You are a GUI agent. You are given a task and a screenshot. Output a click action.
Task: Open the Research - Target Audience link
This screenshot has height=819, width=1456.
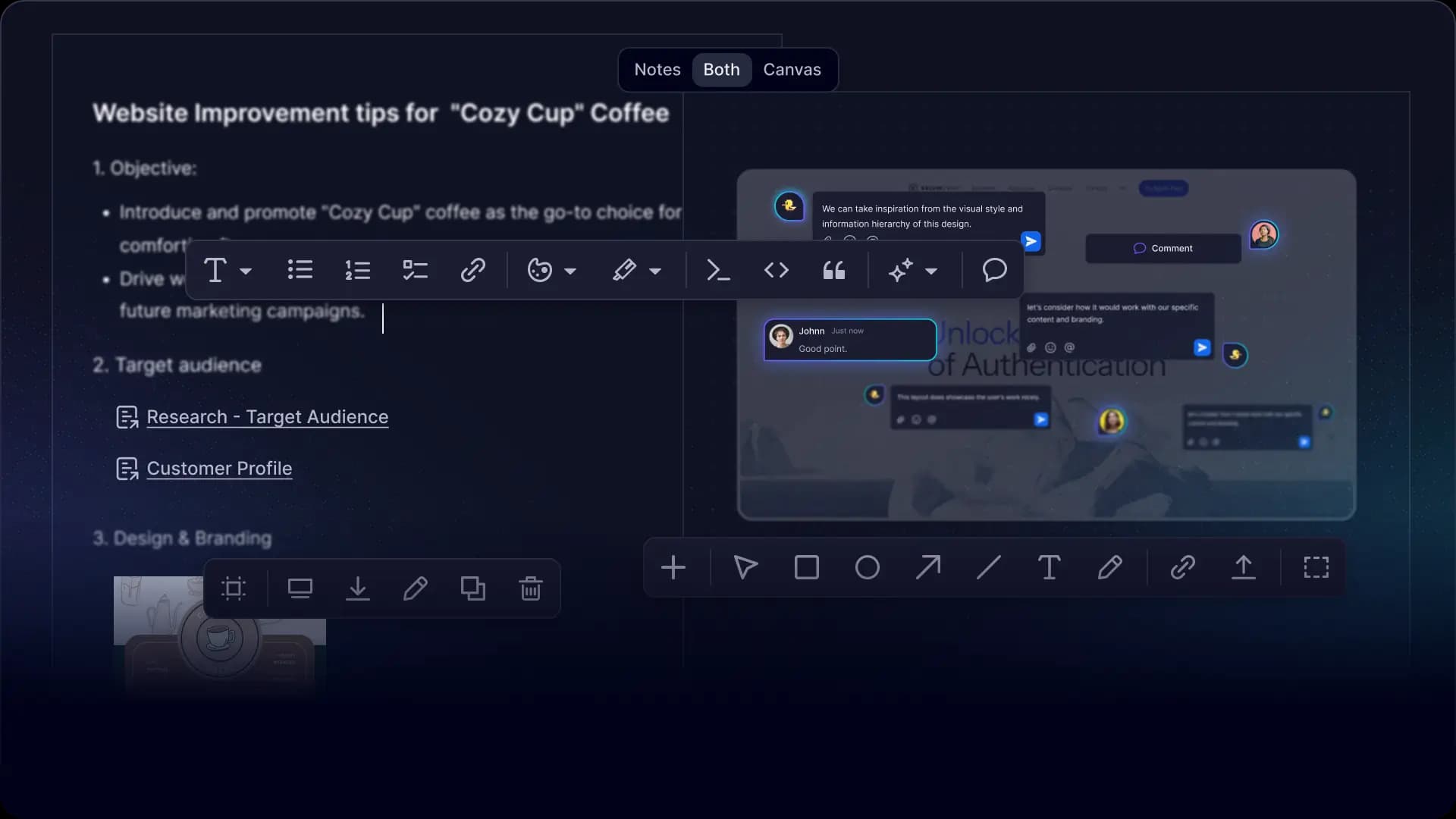pos(267,417)
